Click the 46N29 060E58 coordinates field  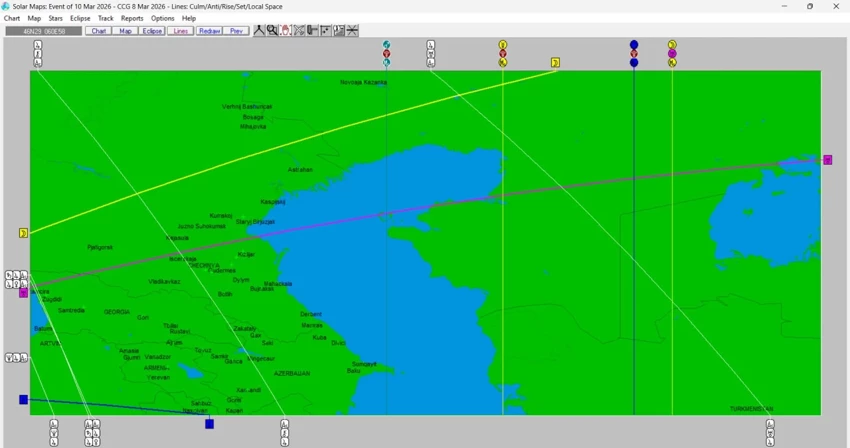point(44,31)
